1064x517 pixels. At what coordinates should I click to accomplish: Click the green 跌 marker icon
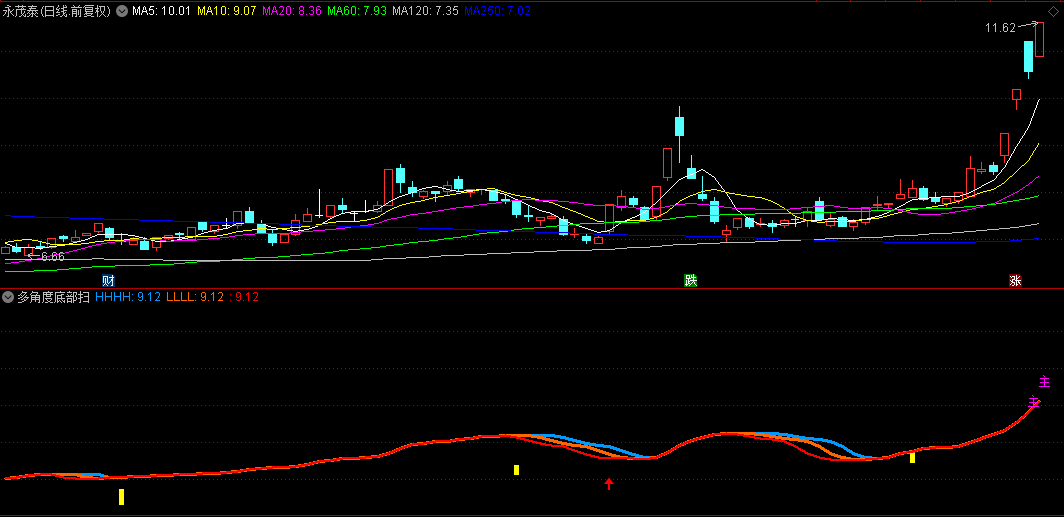(690, 280)
